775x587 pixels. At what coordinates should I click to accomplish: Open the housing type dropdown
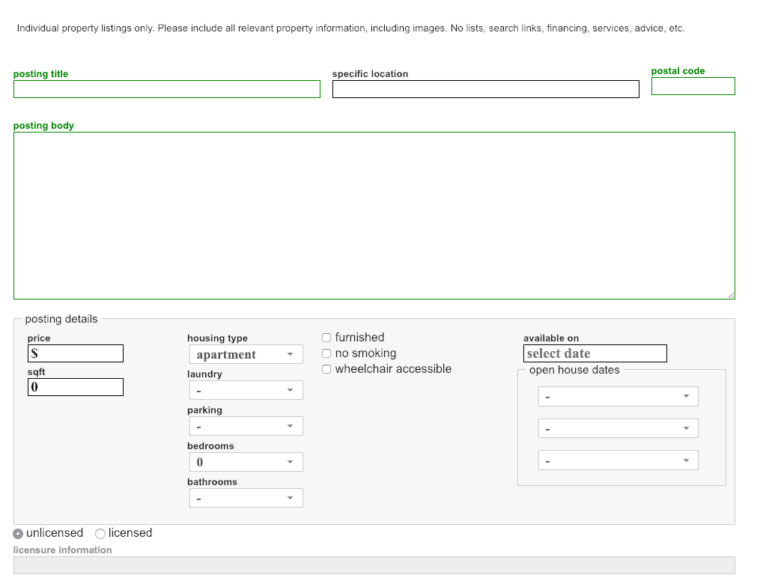click(245, 354)
